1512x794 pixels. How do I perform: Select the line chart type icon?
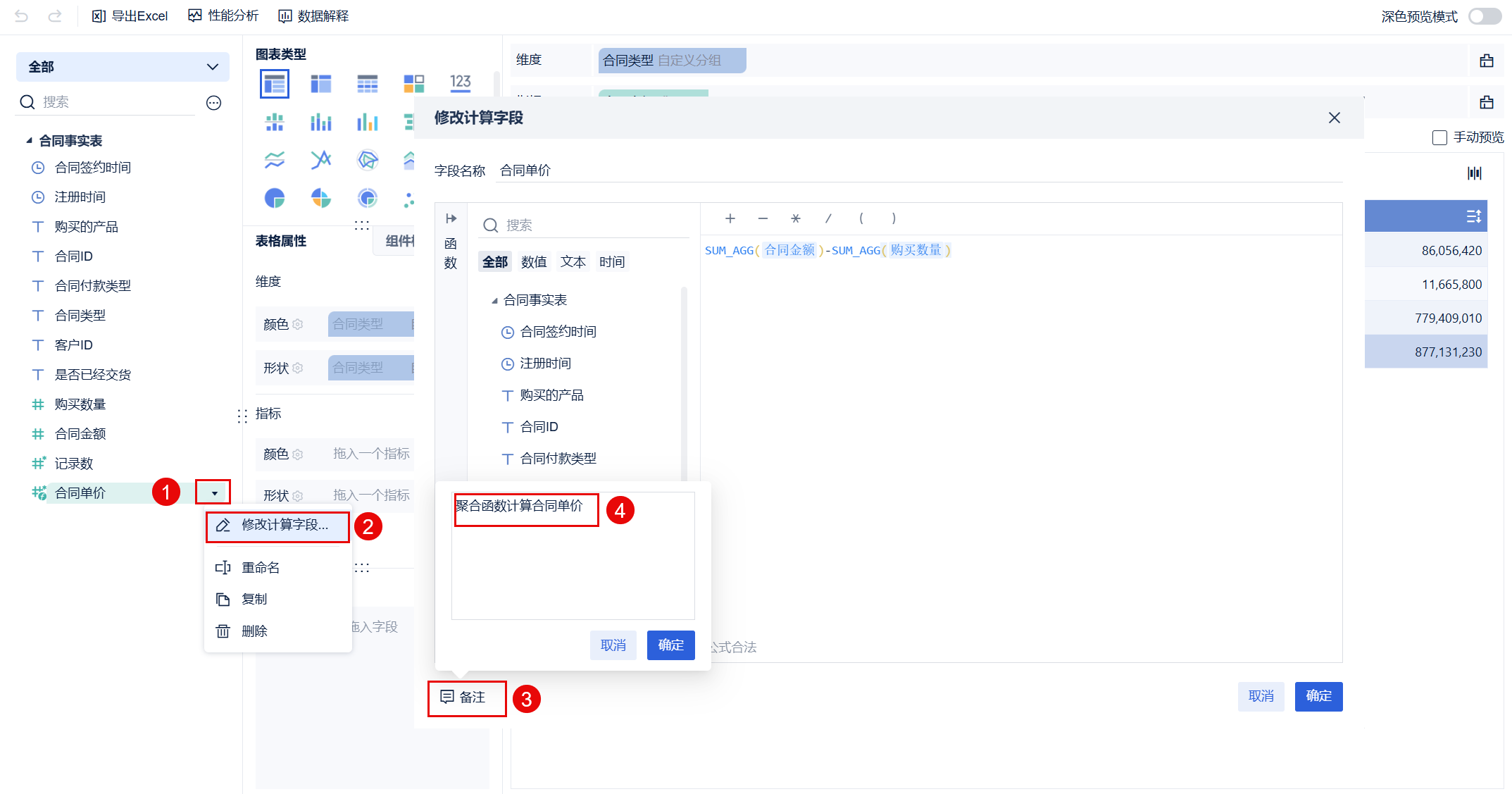pyautogui.click(x=275, y=160)
